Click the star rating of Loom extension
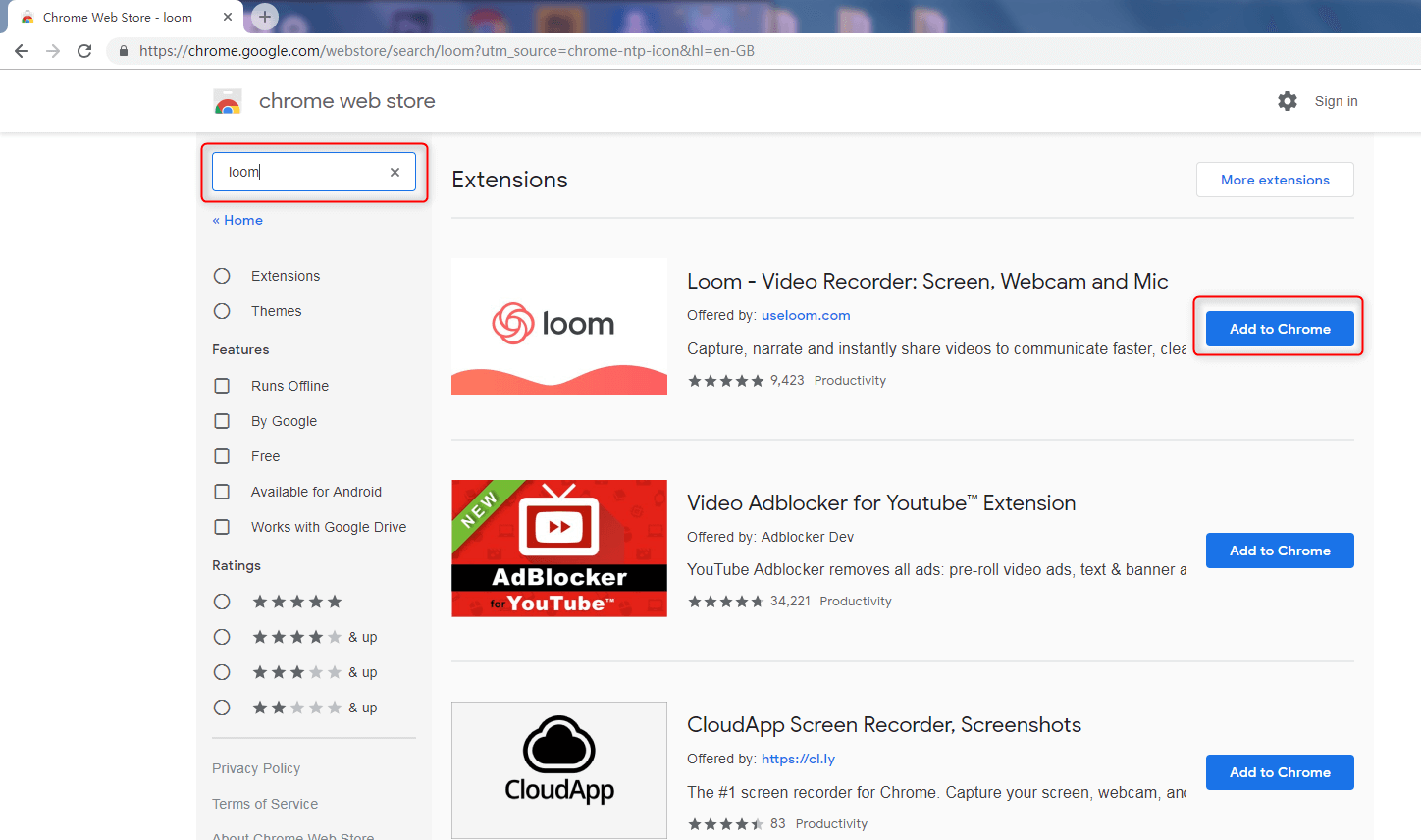 click(x=725, y=381)
